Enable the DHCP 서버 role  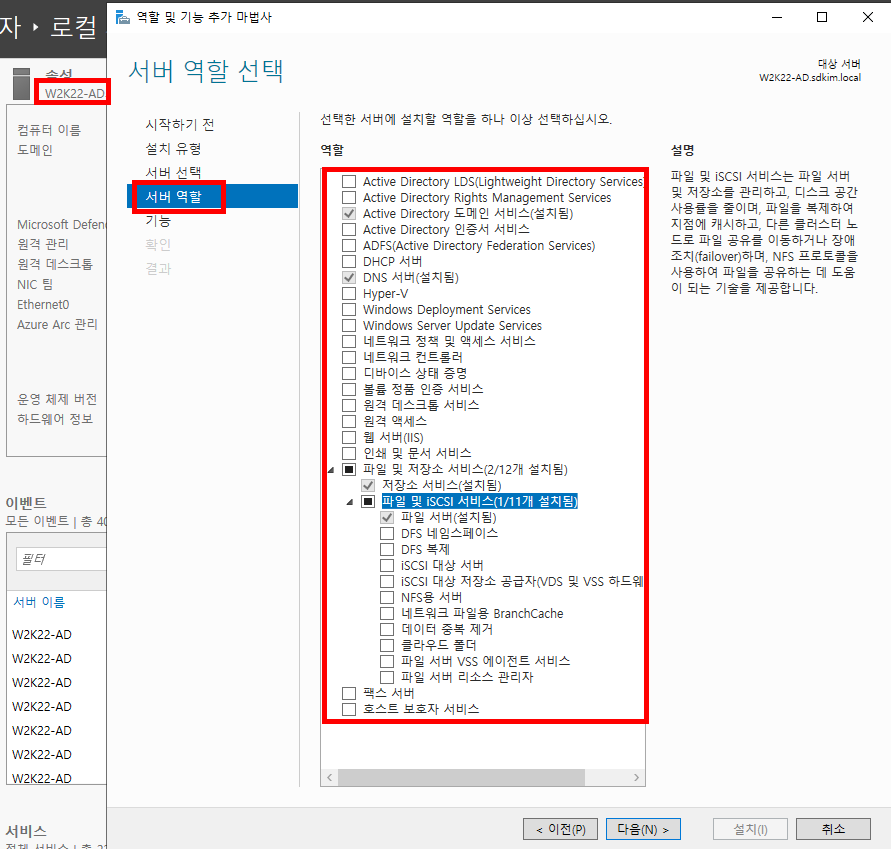click(x=349, y=261)
